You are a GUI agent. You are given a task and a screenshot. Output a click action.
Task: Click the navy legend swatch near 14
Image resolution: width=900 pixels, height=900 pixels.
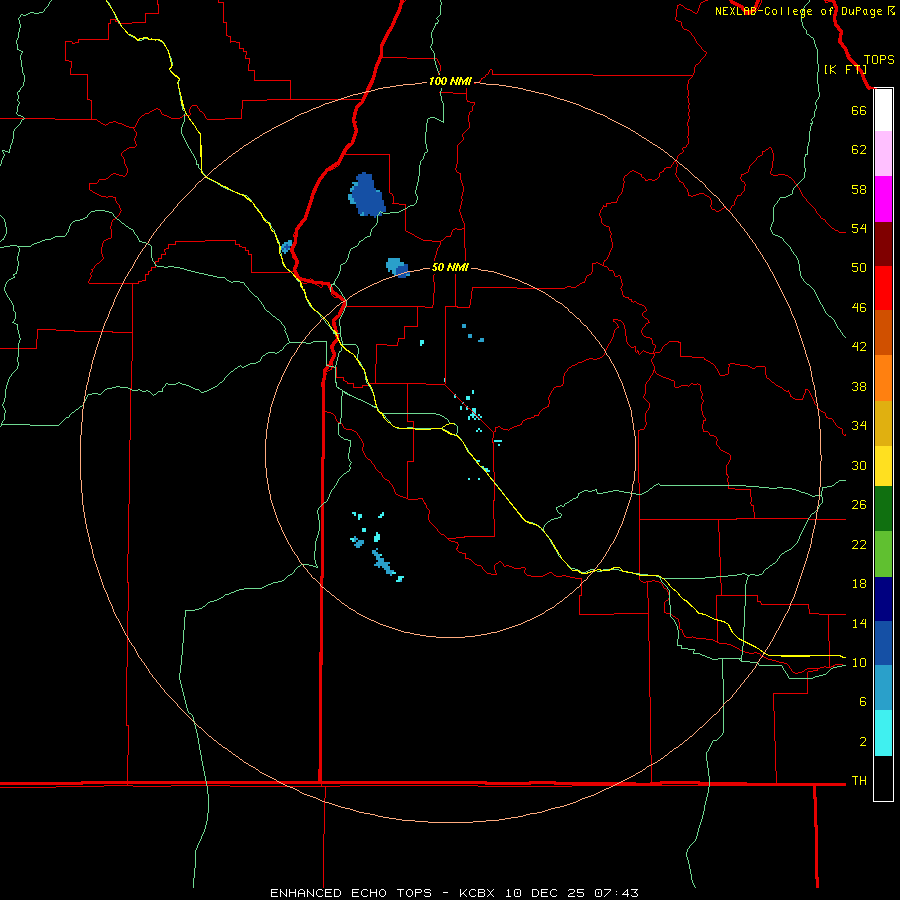pyautogui.click(x=883, y=599)
